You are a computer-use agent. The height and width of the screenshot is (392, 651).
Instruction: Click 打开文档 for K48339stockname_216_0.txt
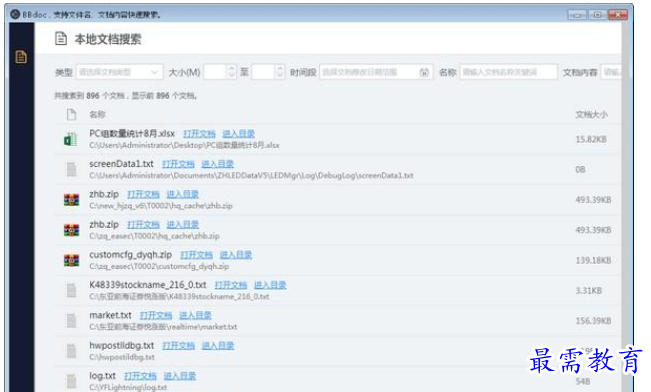pyautogui.click(x=231, y=285)
